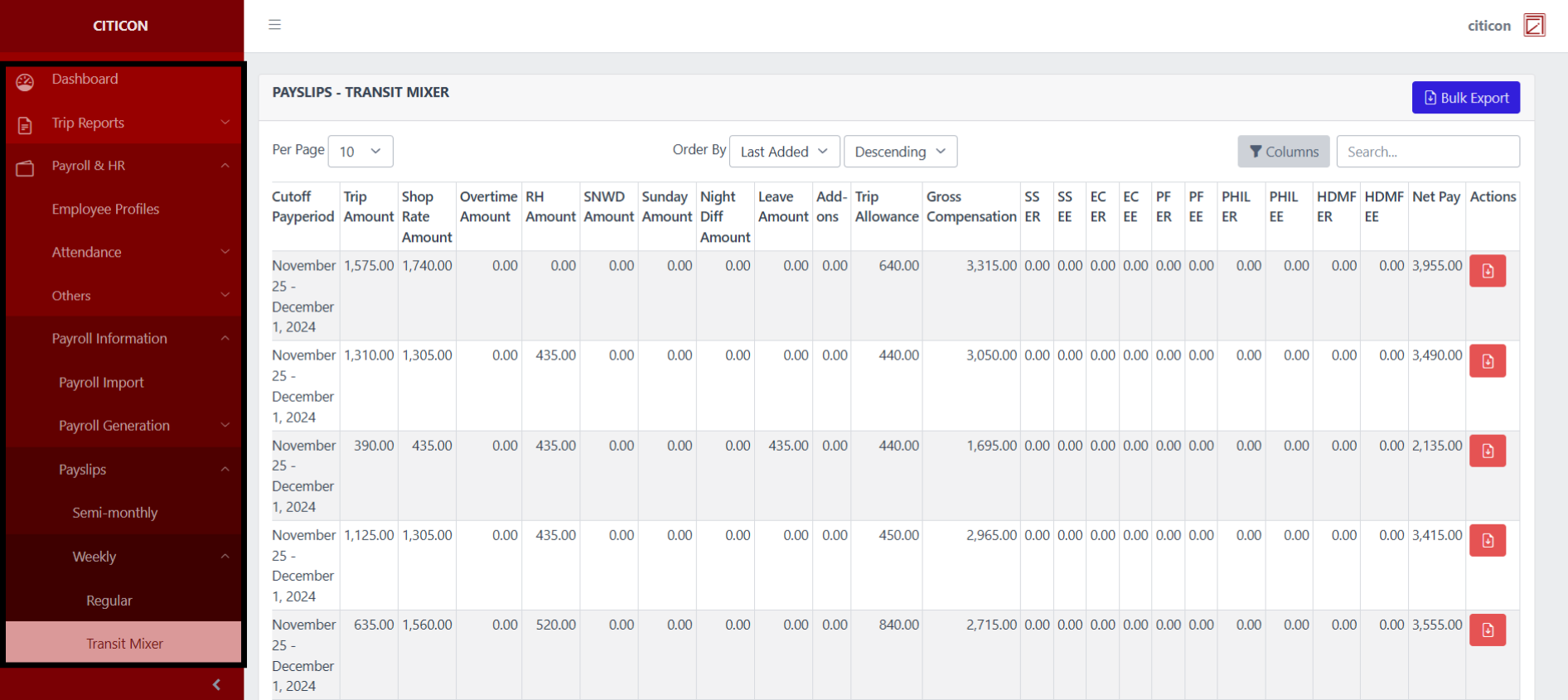The image size is (1568, 700).
Task: Click the hamburger menu icon in header
Action: [x=274, y=25]
